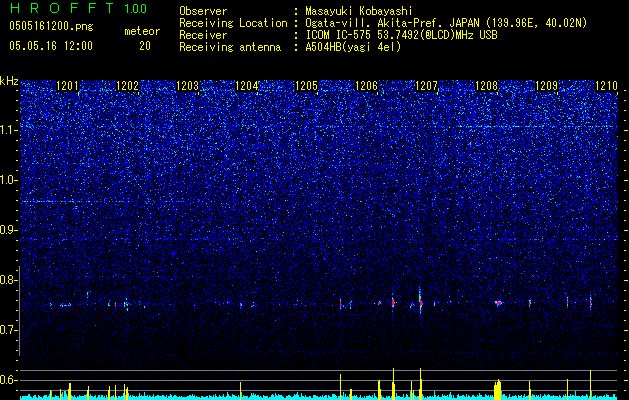Click time marker 1204
Viewport: 629px width, 400px height.
(x=247, y=86)
